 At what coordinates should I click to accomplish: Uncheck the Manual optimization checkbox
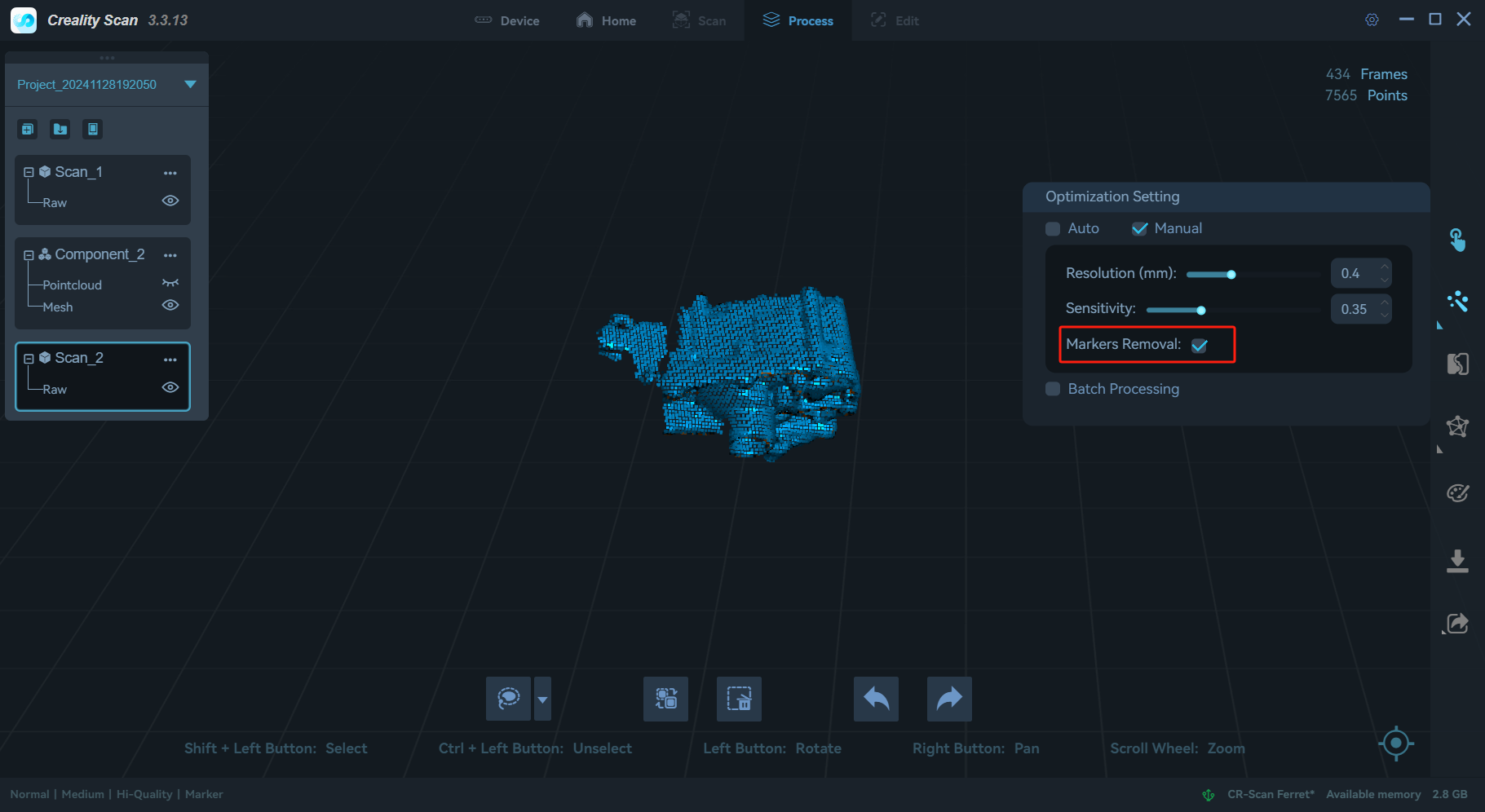(1139, 229)
